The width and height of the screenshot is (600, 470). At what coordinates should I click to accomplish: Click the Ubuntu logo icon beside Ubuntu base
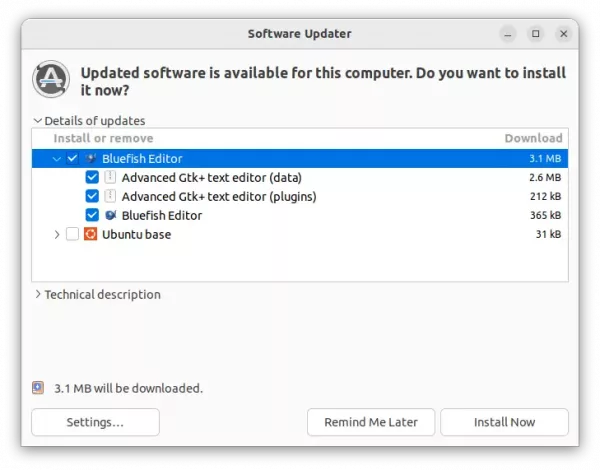[91, 234]
